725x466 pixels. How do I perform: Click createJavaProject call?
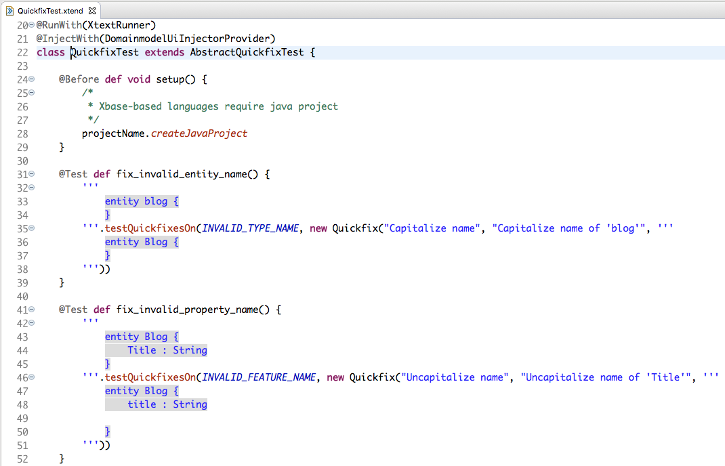(199, 134)
